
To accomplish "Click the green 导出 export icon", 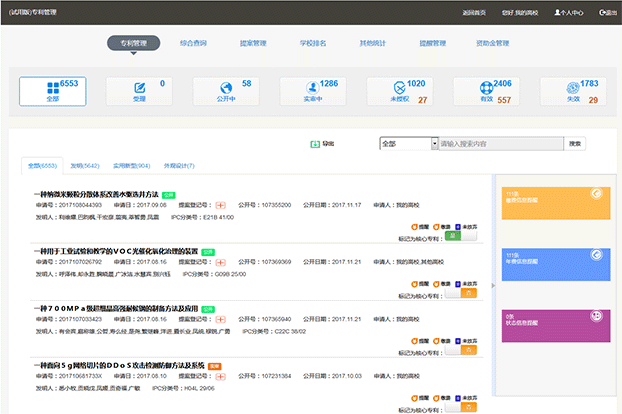I will point(314,144).
